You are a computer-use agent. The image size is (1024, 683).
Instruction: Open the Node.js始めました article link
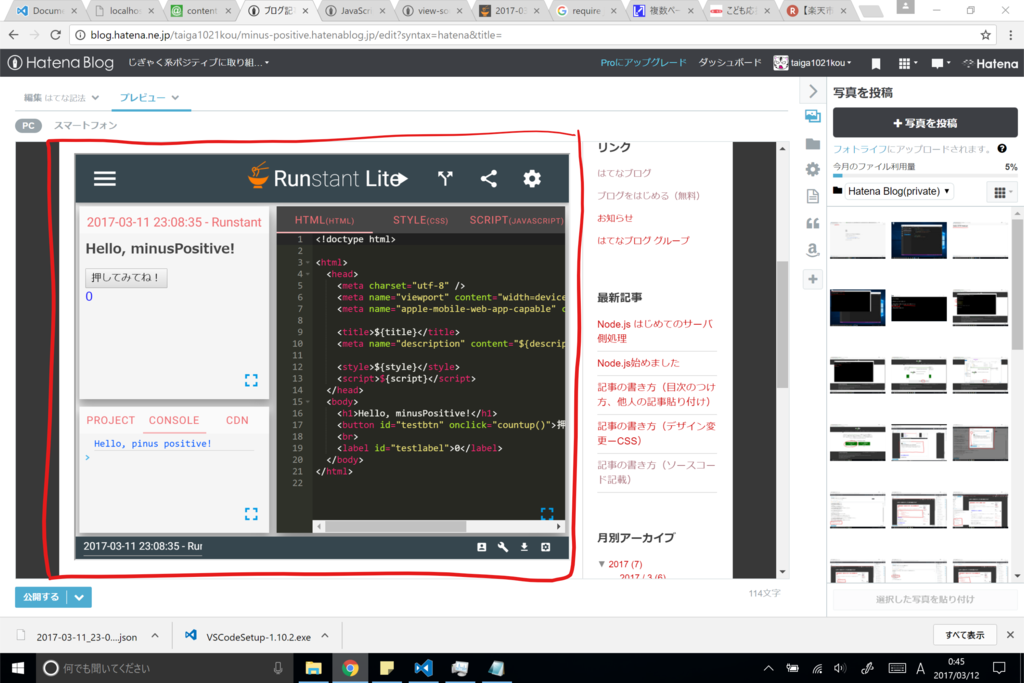click(x=638, y=363)
